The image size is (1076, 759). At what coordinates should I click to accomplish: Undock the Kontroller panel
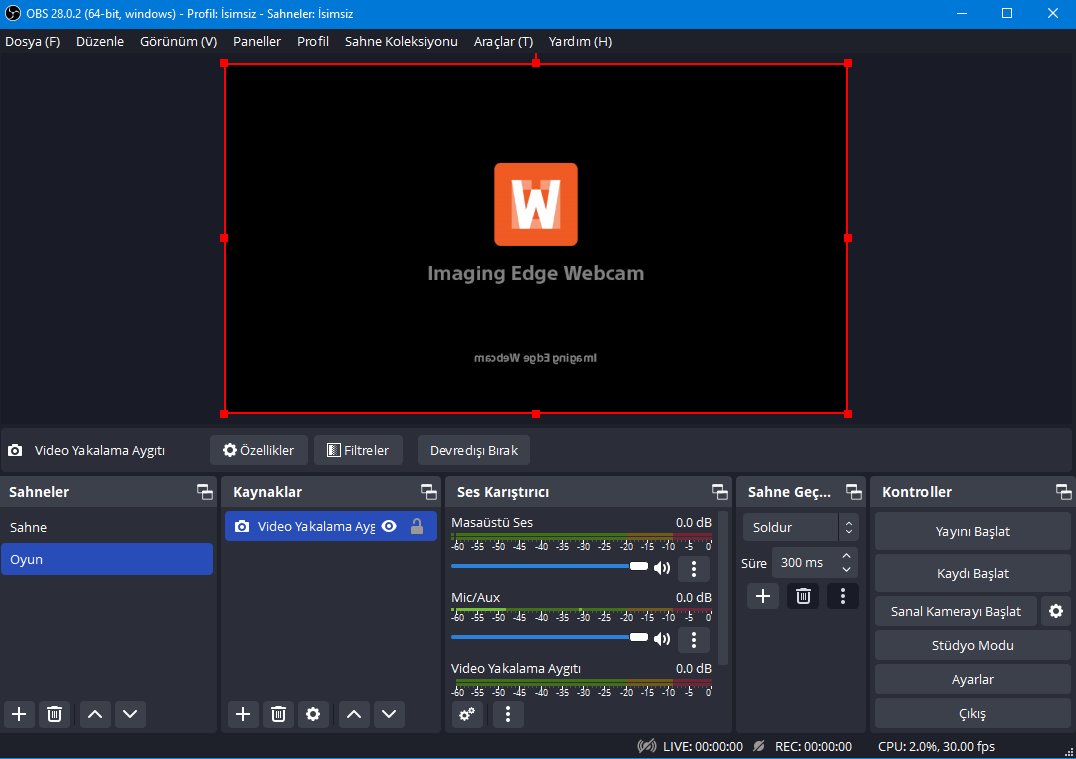pyautogui.click(x=1063, y=491)
